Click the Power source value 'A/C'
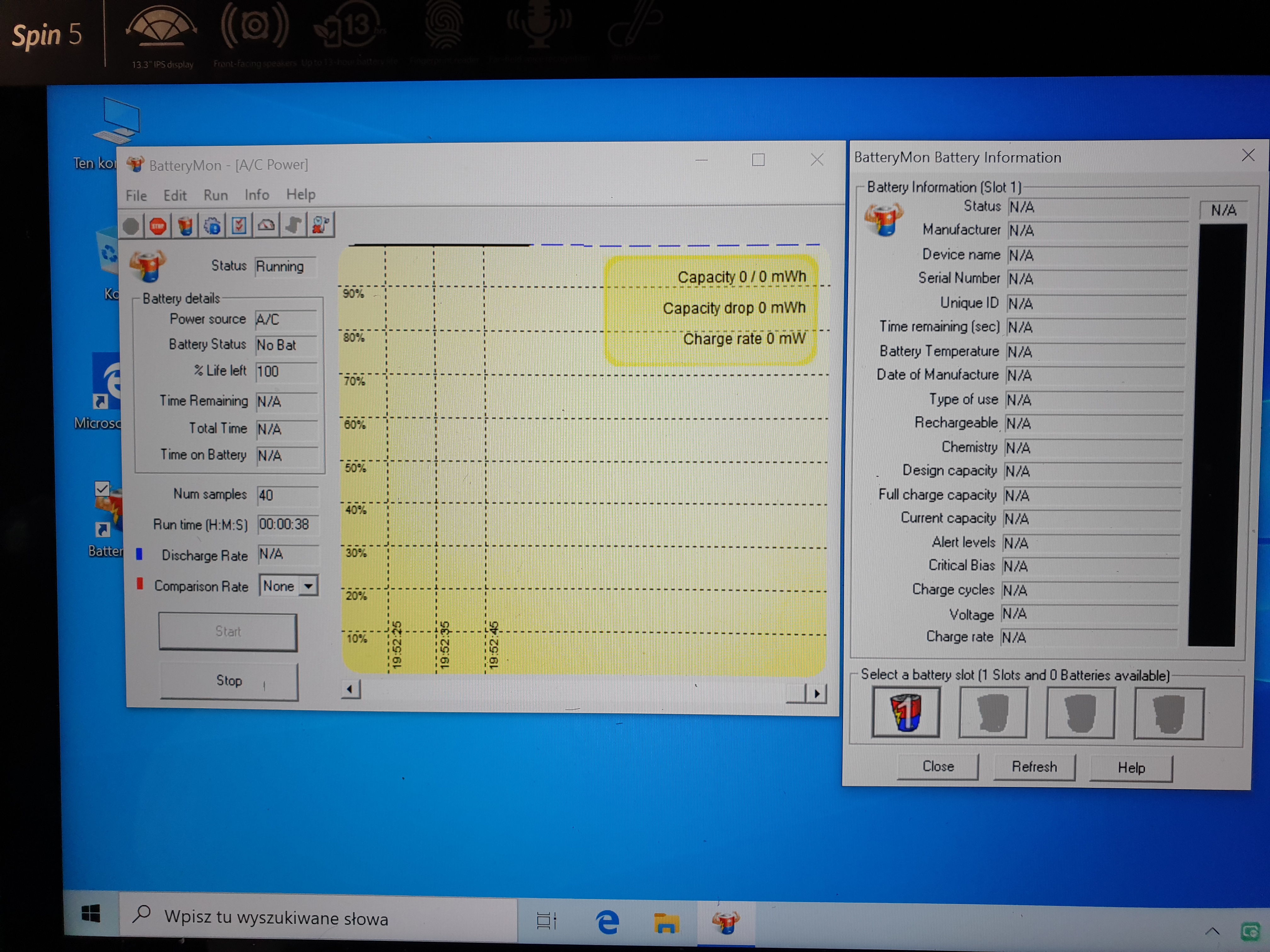1270x952 pixels. point(286,320)
